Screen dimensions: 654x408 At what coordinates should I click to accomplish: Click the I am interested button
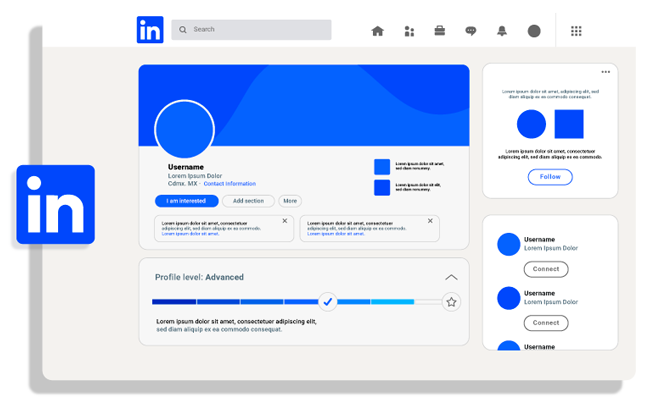[186, 201]
